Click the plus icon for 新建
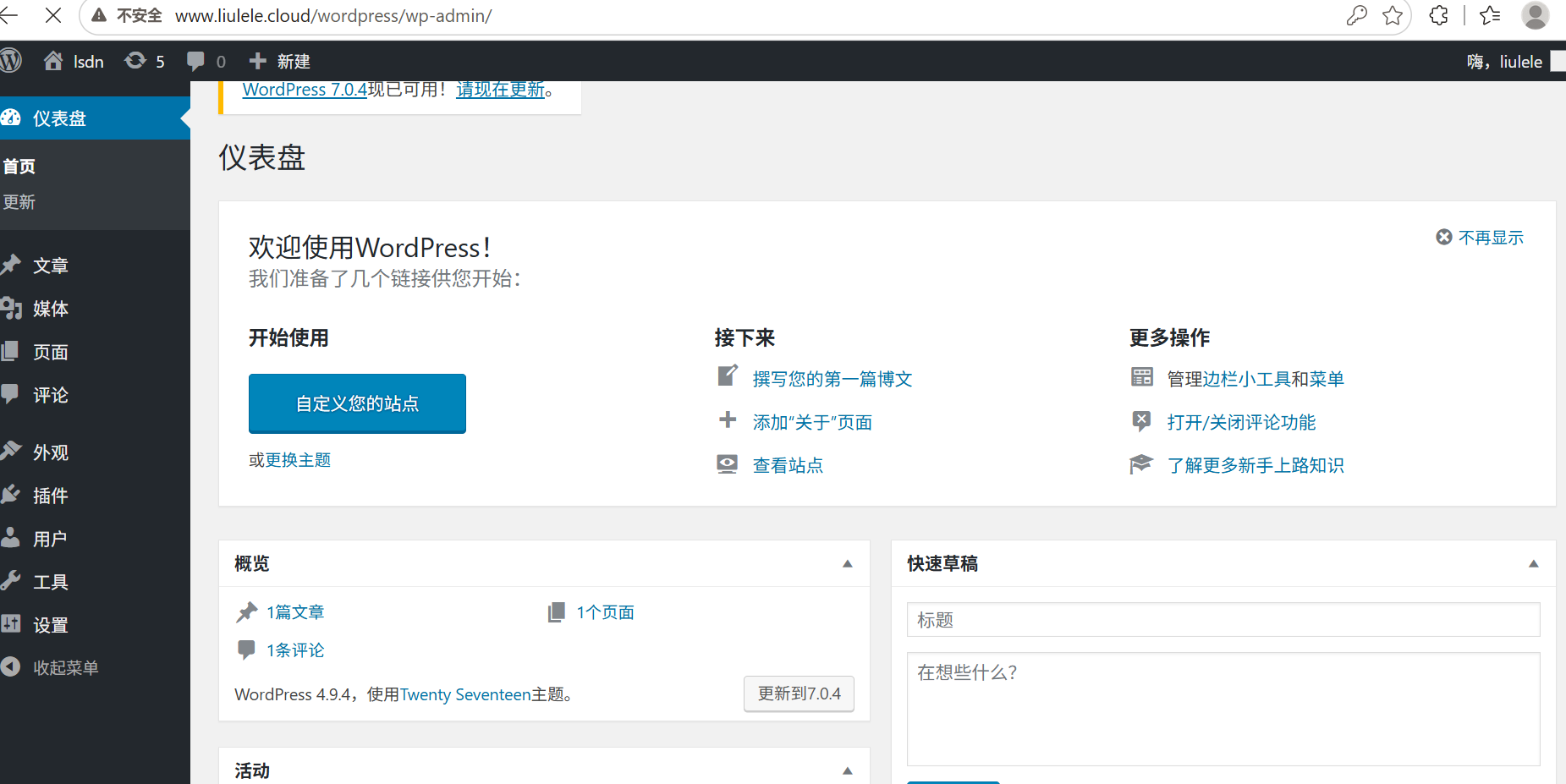The height and width of the screenshot is (784, 1566). [257, 61]
